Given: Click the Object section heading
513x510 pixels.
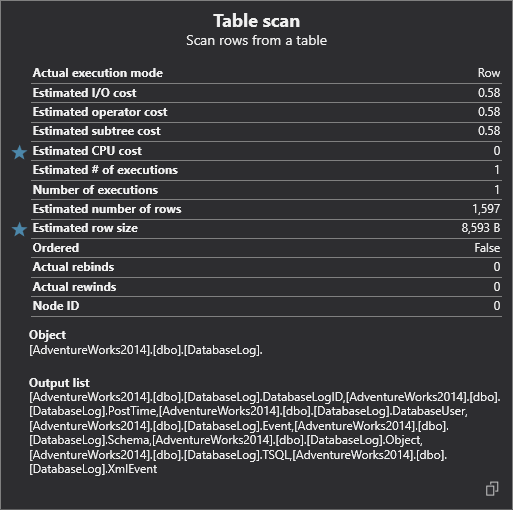Looking at the screenshot, I should click(x=47, y=335).
